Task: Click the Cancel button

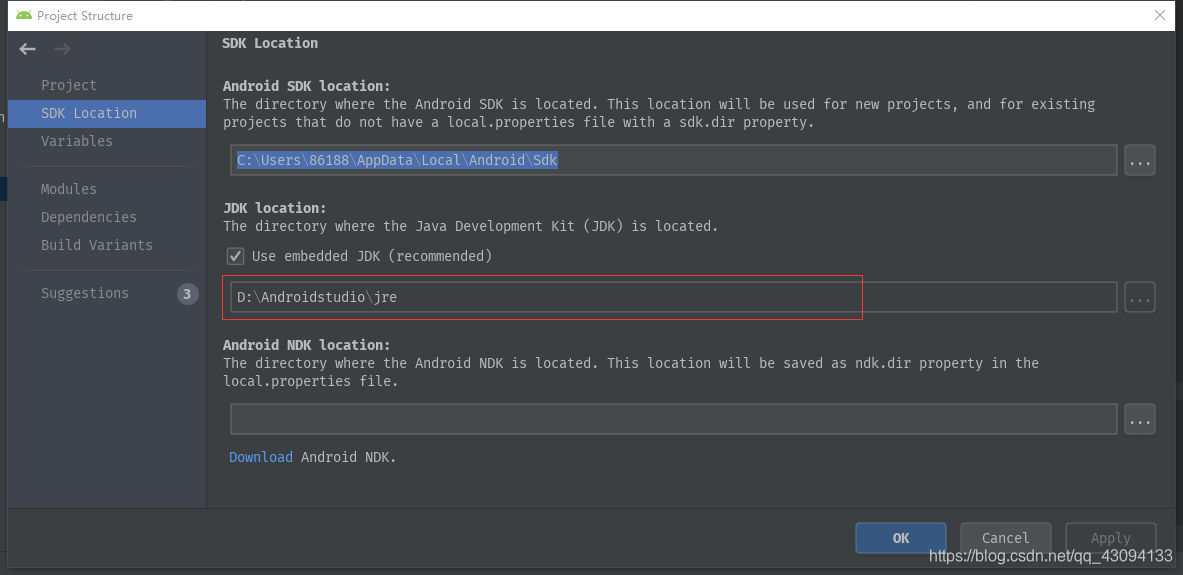Action: tap(1006, 538)
